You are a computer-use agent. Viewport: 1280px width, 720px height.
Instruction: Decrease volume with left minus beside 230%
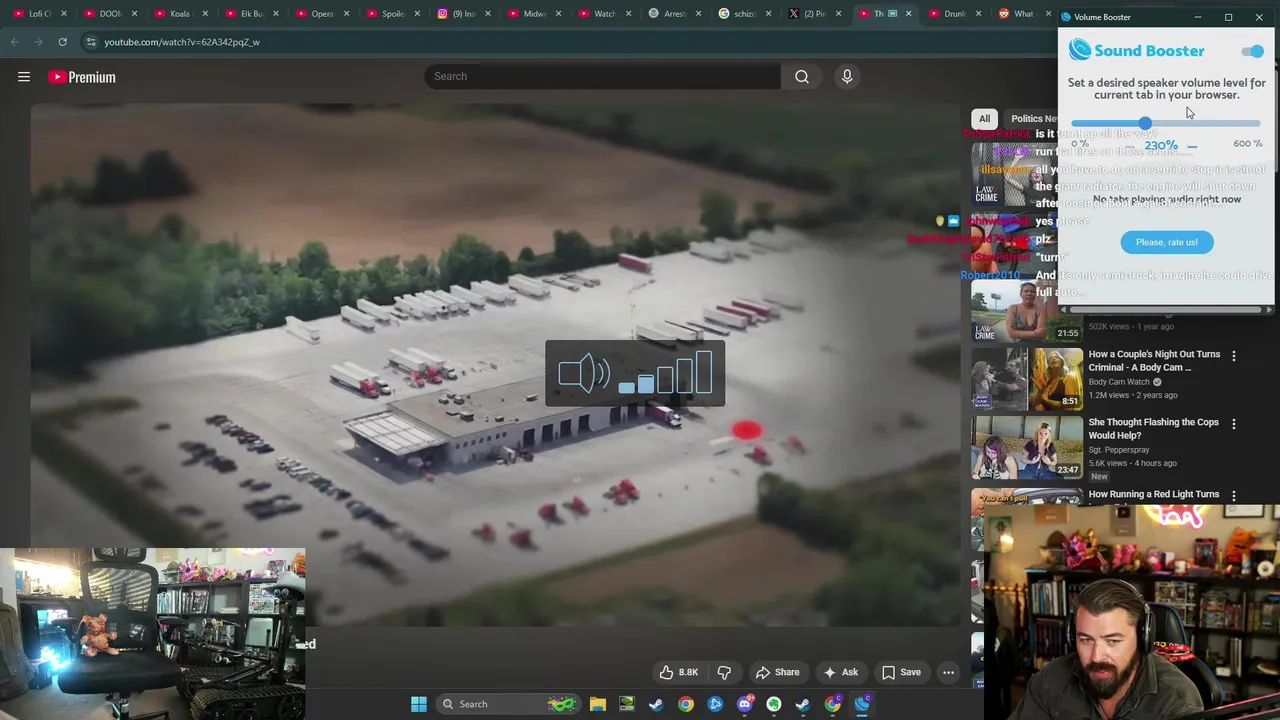point(1130,147)
